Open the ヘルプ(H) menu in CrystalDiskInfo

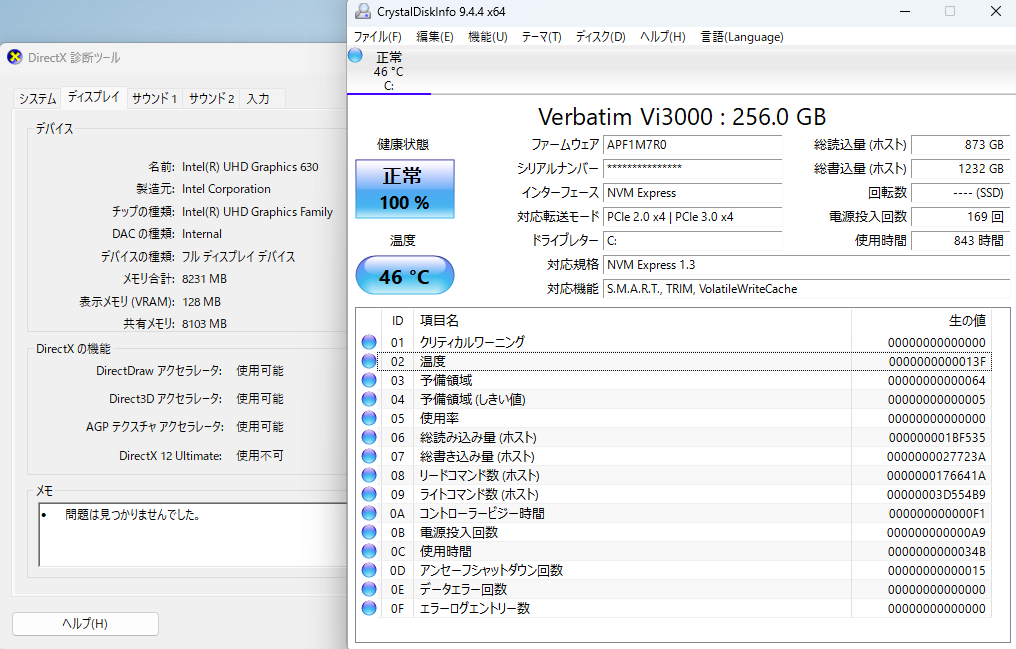(x=663, y=37)
